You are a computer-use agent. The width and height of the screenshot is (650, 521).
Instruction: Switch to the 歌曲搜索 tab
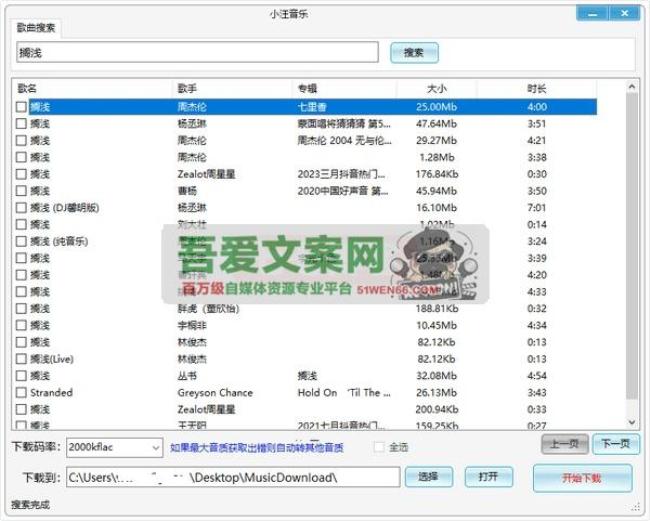click(36, 28)
